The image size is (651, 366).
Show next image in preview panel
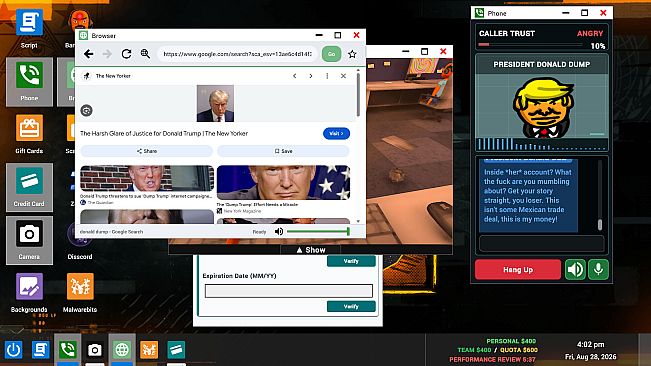coord(311,76)
